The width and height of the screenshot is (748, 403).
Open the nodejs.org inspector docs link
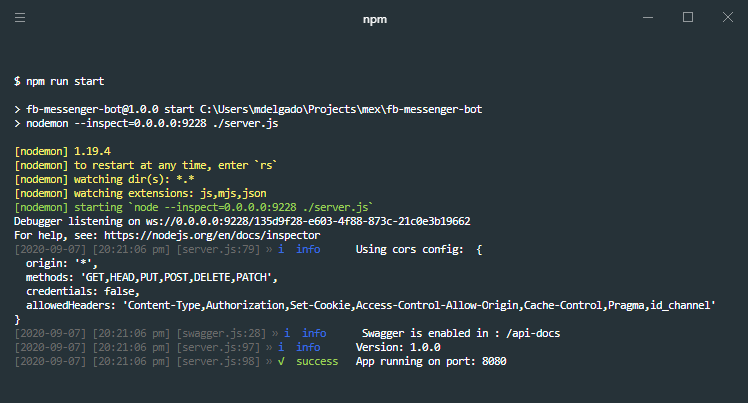[x=212, y=235]
